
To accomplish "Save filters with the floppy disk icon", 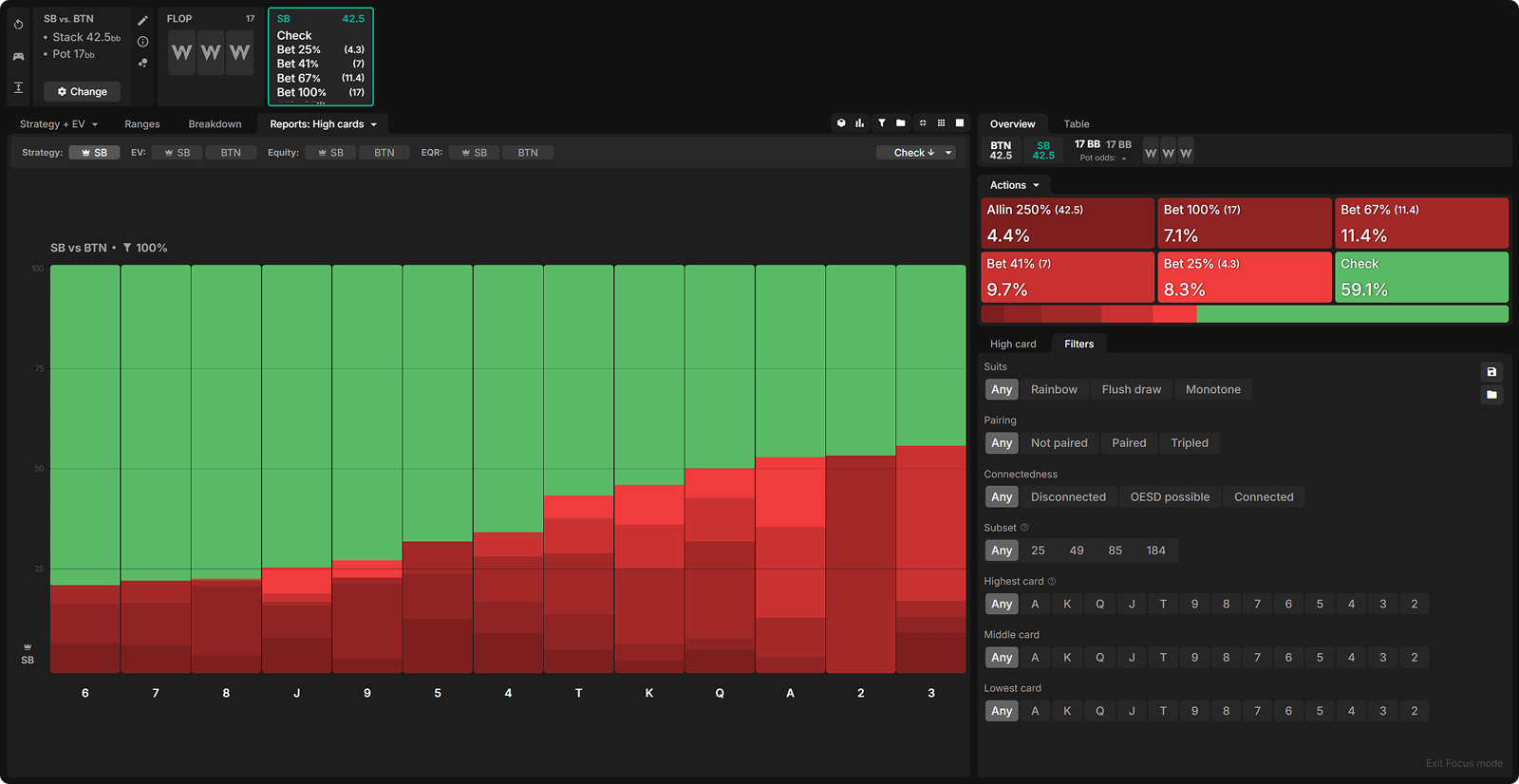I will click(x=1491, y=372).
